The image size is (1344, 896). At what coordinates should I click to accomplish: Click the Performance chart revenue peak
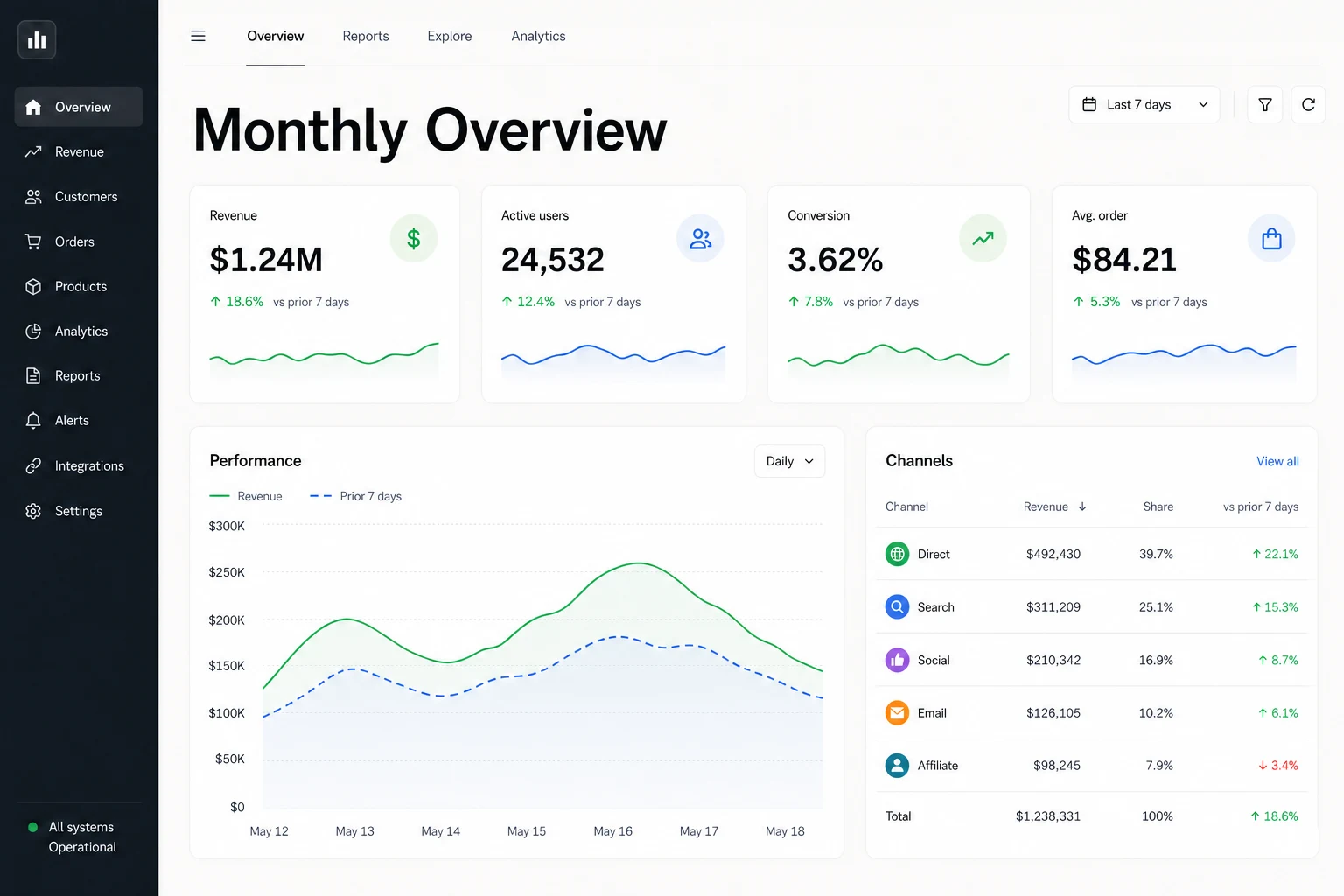(640, 563)
